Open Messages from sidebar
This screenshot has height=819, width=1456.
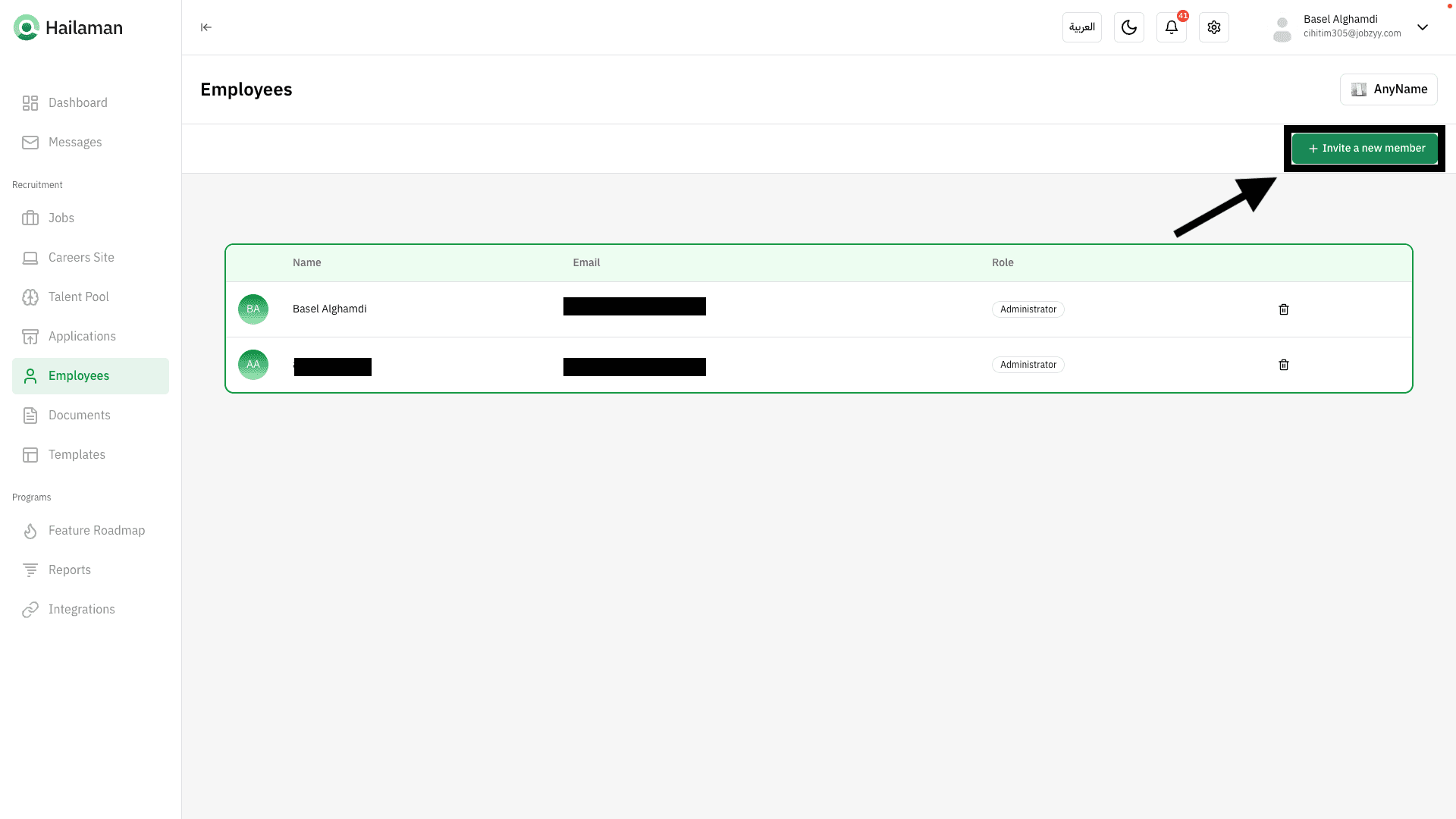74,143
